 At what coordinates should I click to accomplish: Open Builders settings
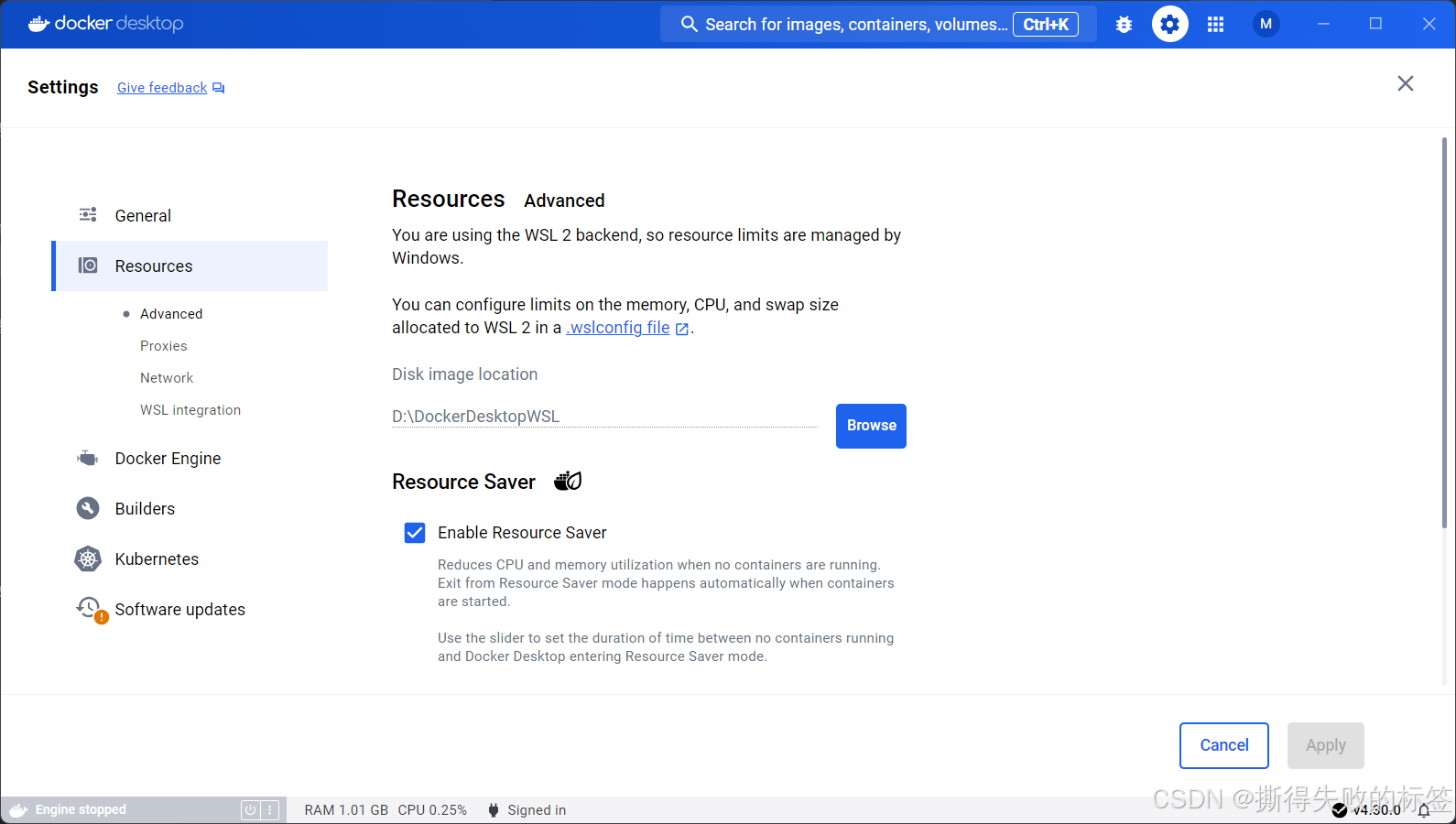pos(190,508)
